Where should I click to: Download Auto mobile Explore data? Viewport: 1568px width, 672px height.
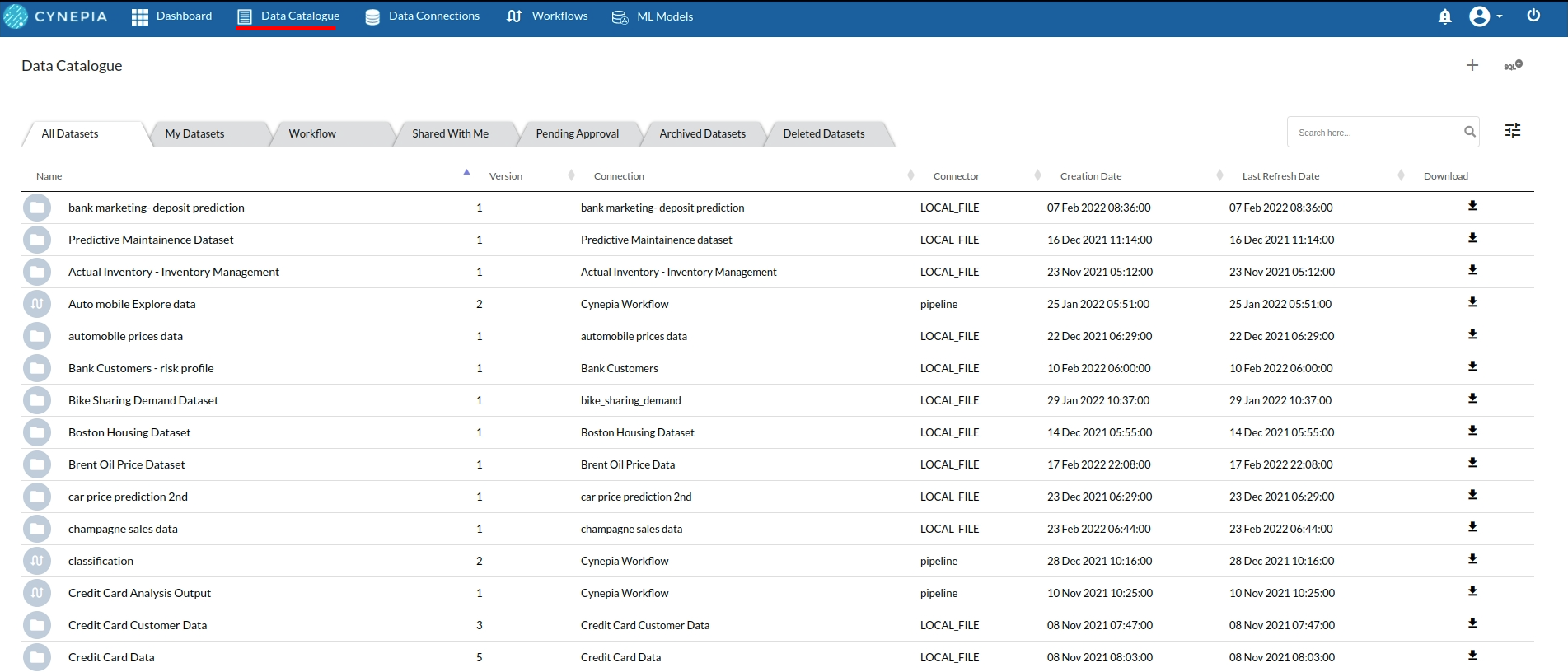1472,302
